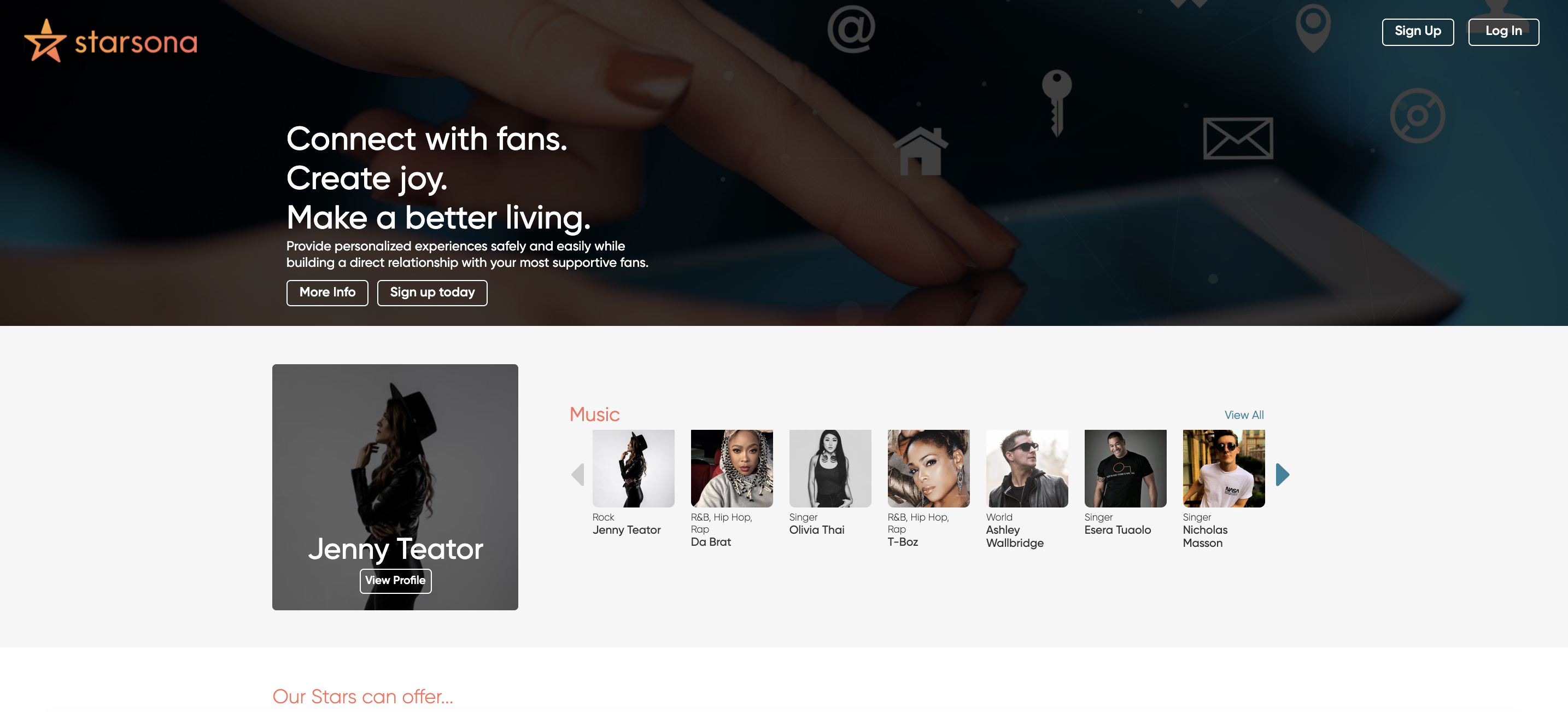The width and height of the screenshot is (1568, 712).
Task: Select T-Boz's thumbnail photo
Action: pyautogui.click(x=928, y=468)
